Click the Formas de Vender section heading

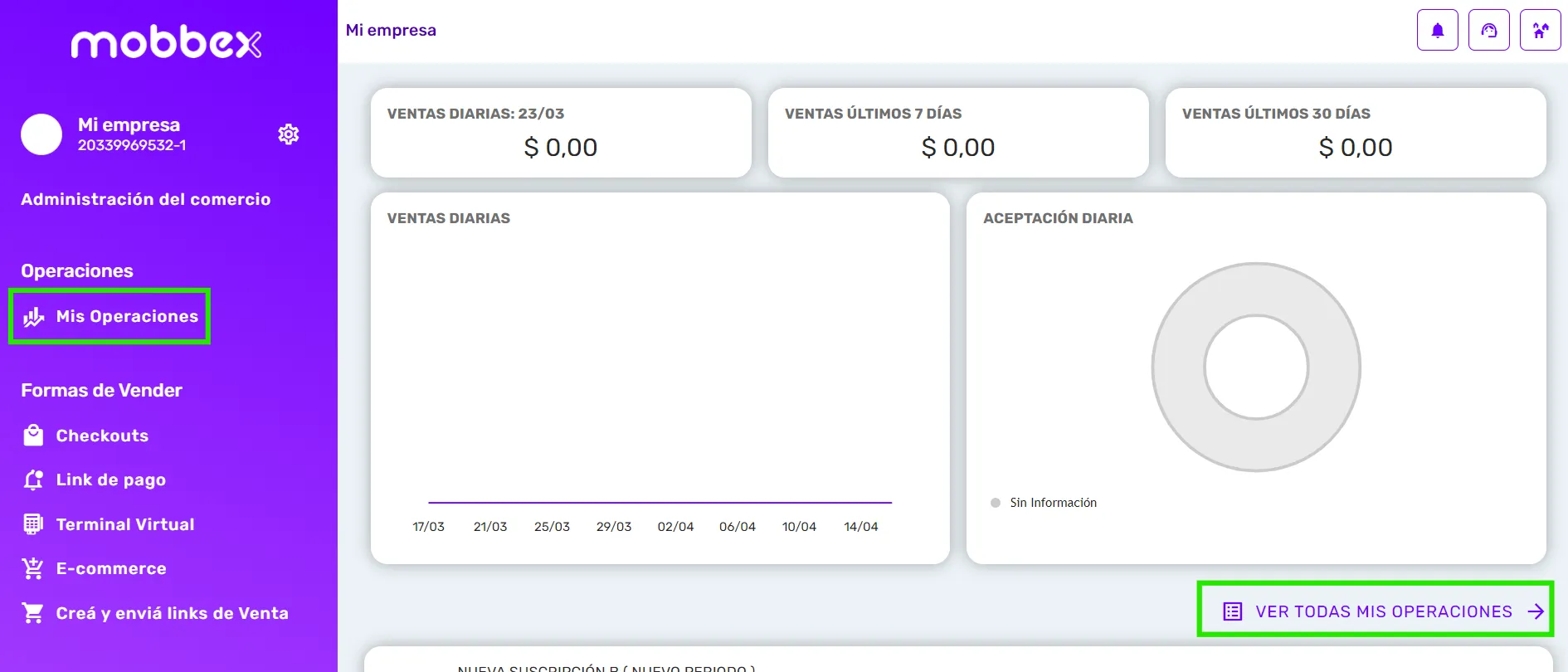coord(101,390)
